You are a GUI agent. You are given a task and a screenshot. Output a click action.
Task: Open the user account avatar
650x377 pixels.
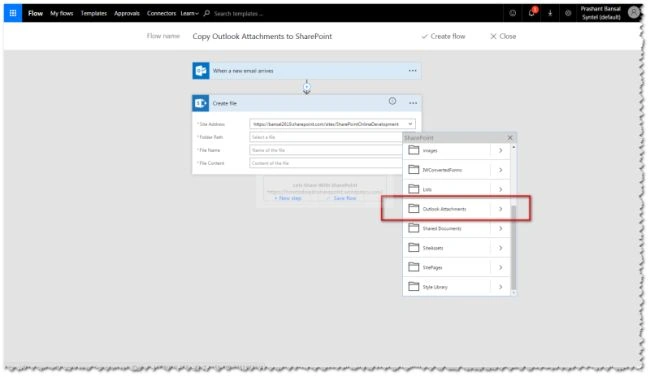(633, 12)
